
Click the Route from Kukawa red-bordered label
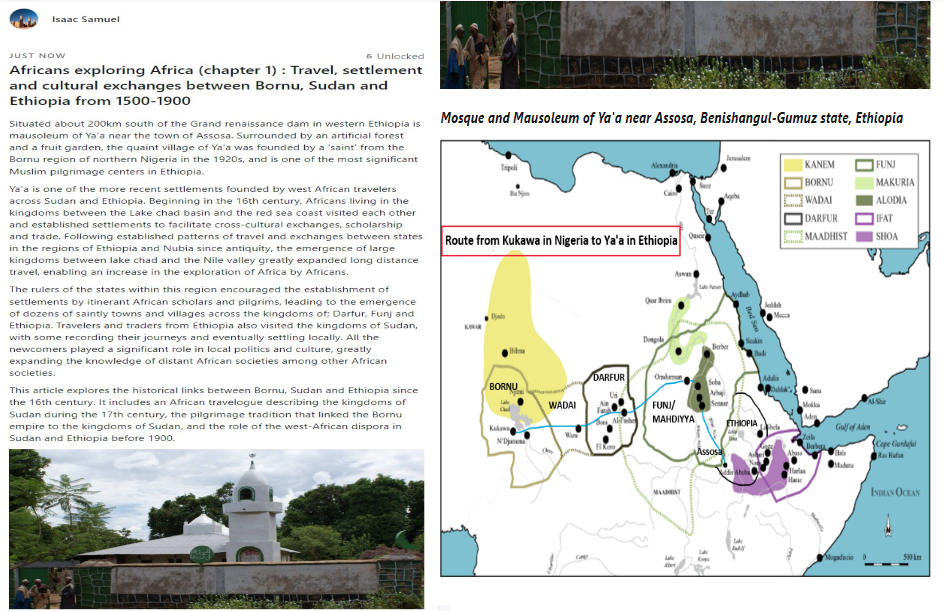click(x=561, y=241)
